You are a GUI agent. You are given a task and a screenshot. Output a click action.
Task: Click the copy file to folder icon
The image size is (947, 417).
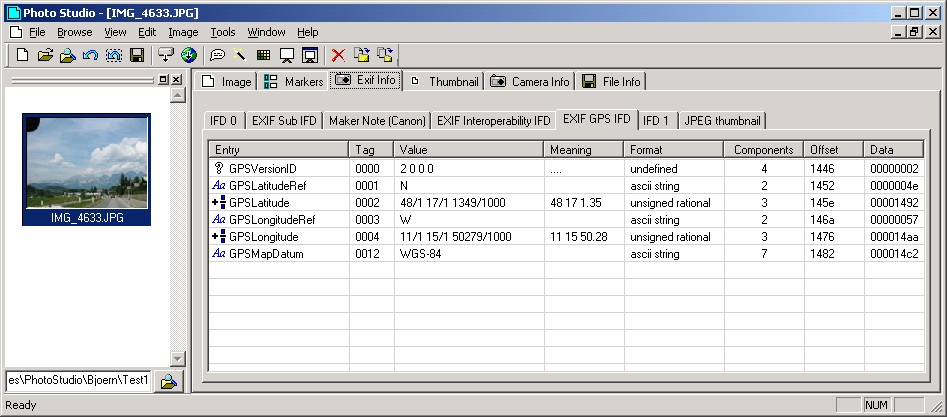click(x=385, y=55)
